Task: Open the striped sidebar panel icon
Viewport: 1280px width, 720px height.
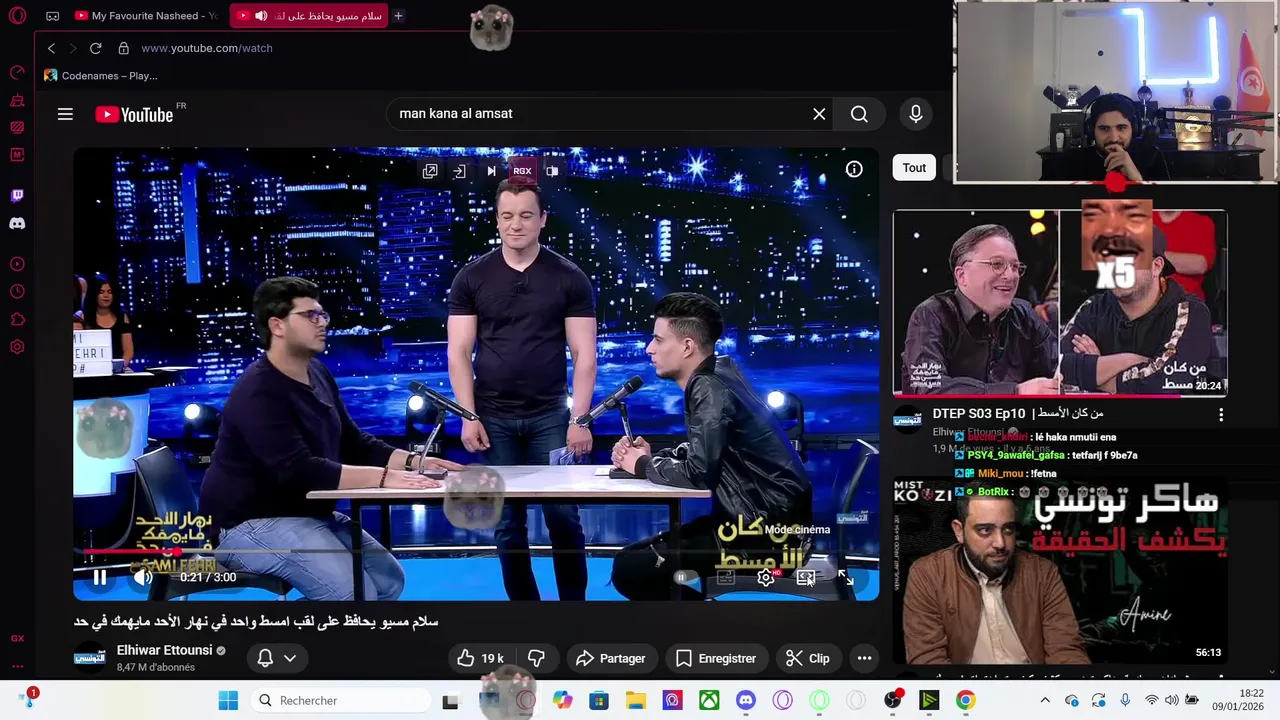Action: tap(17, 128)
